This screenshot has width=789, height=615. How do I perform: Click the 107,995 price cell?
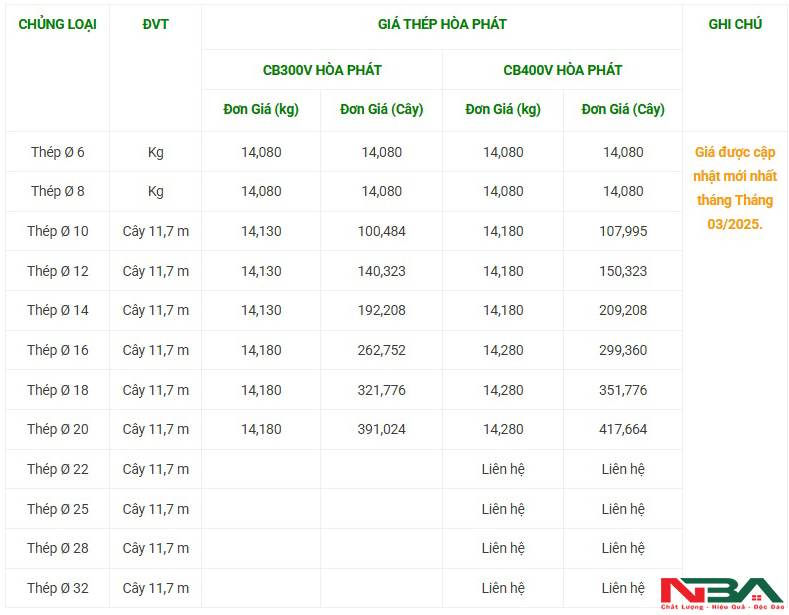coord(623,231)
